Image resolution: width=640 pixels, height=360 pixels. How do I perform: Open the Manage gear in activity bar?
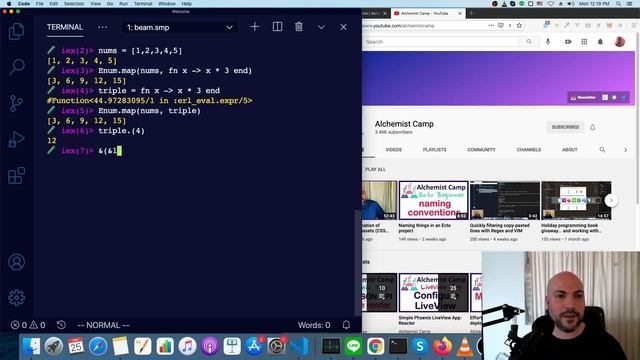[x=16, y=298]
